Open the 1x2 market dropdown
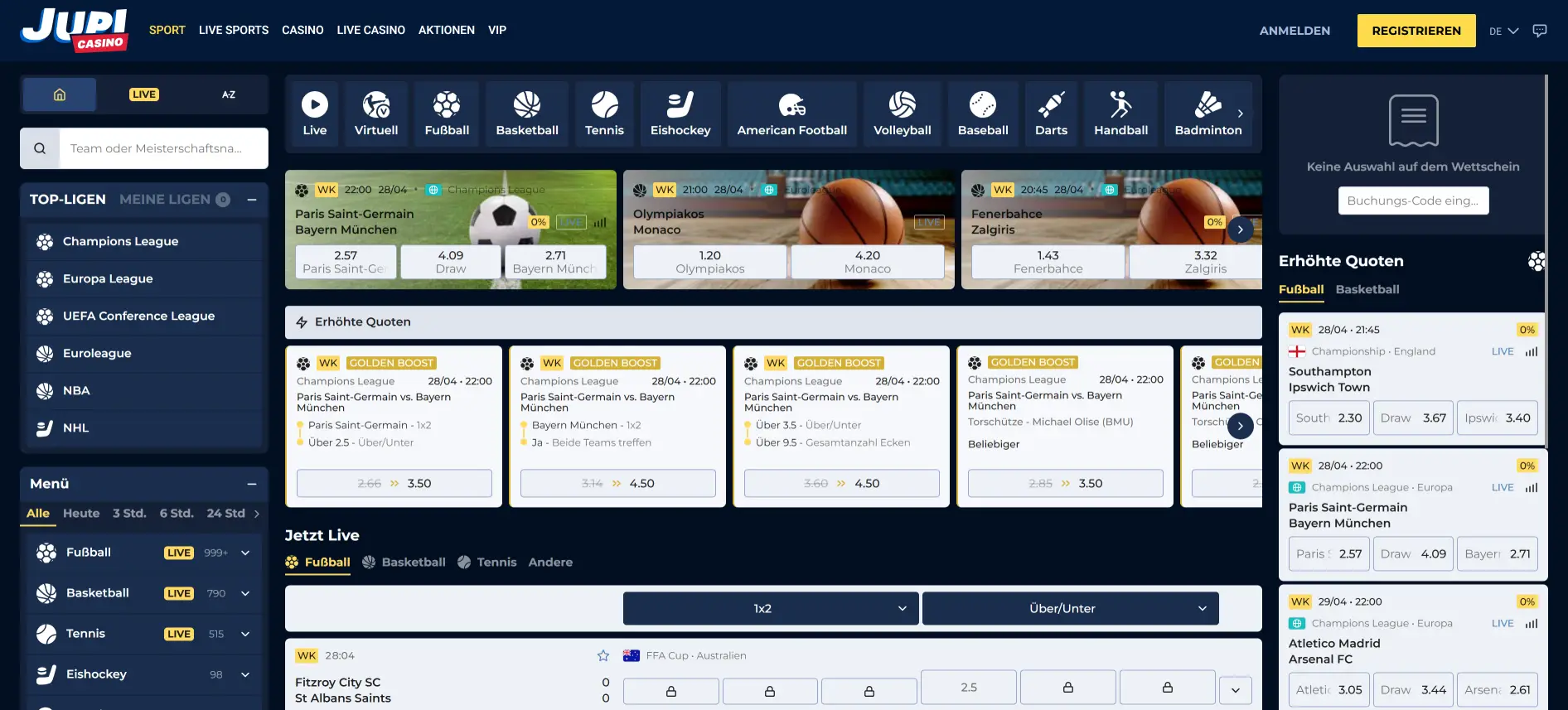 [771, 608]
